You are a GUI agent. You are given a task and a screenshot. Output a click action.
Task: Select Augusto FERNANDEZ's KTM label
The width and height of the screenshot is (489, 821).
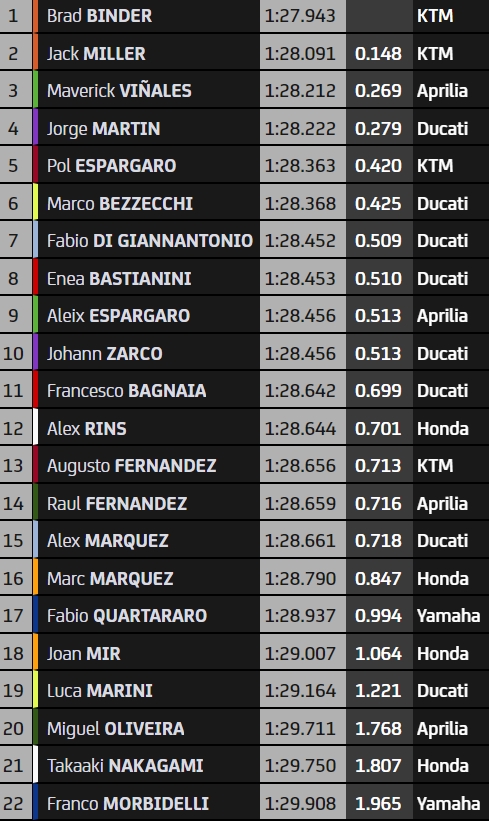click(435, 465)
